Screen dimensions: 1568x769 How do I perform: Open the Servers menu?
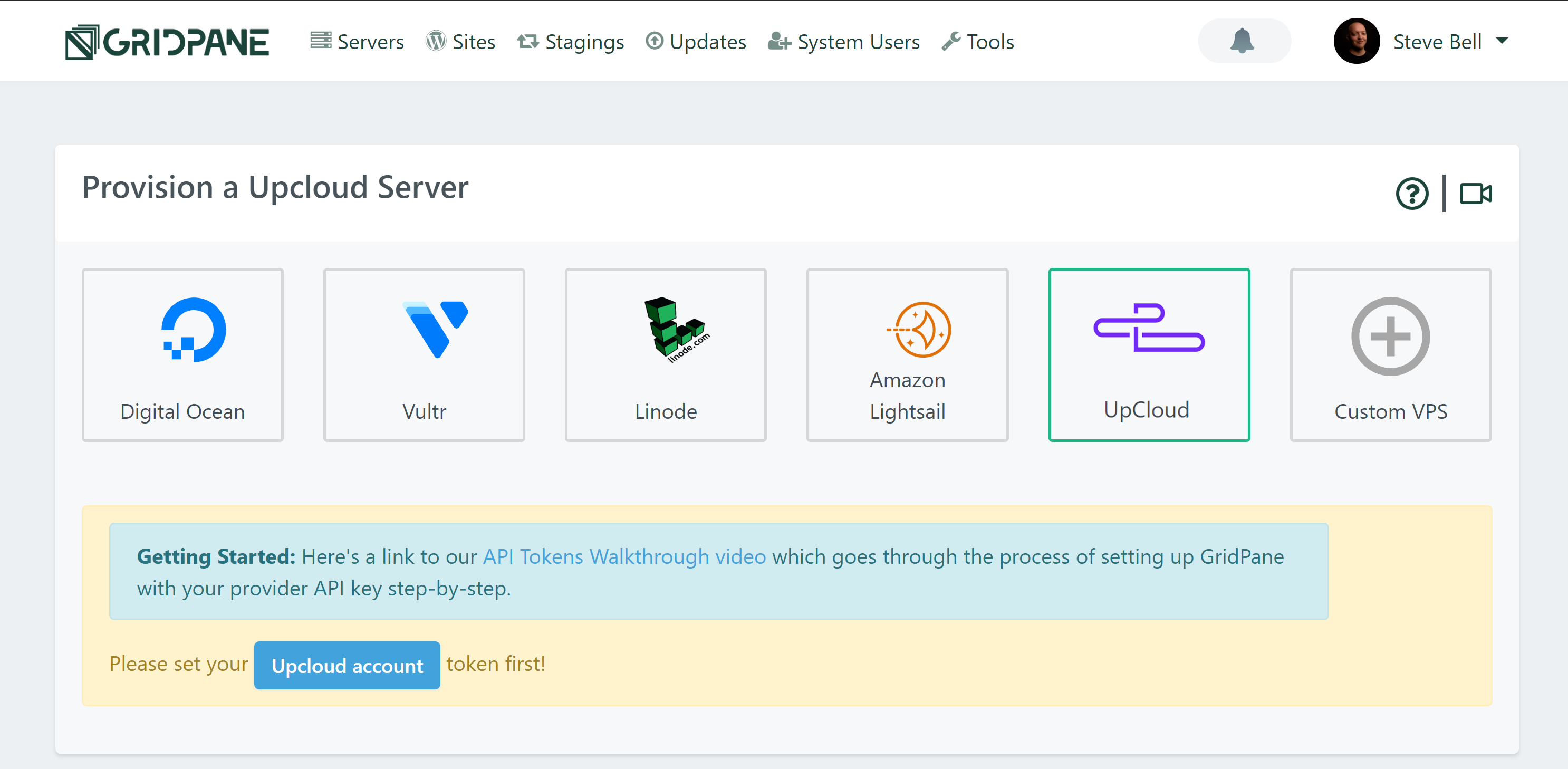click(x=357, y=41)
